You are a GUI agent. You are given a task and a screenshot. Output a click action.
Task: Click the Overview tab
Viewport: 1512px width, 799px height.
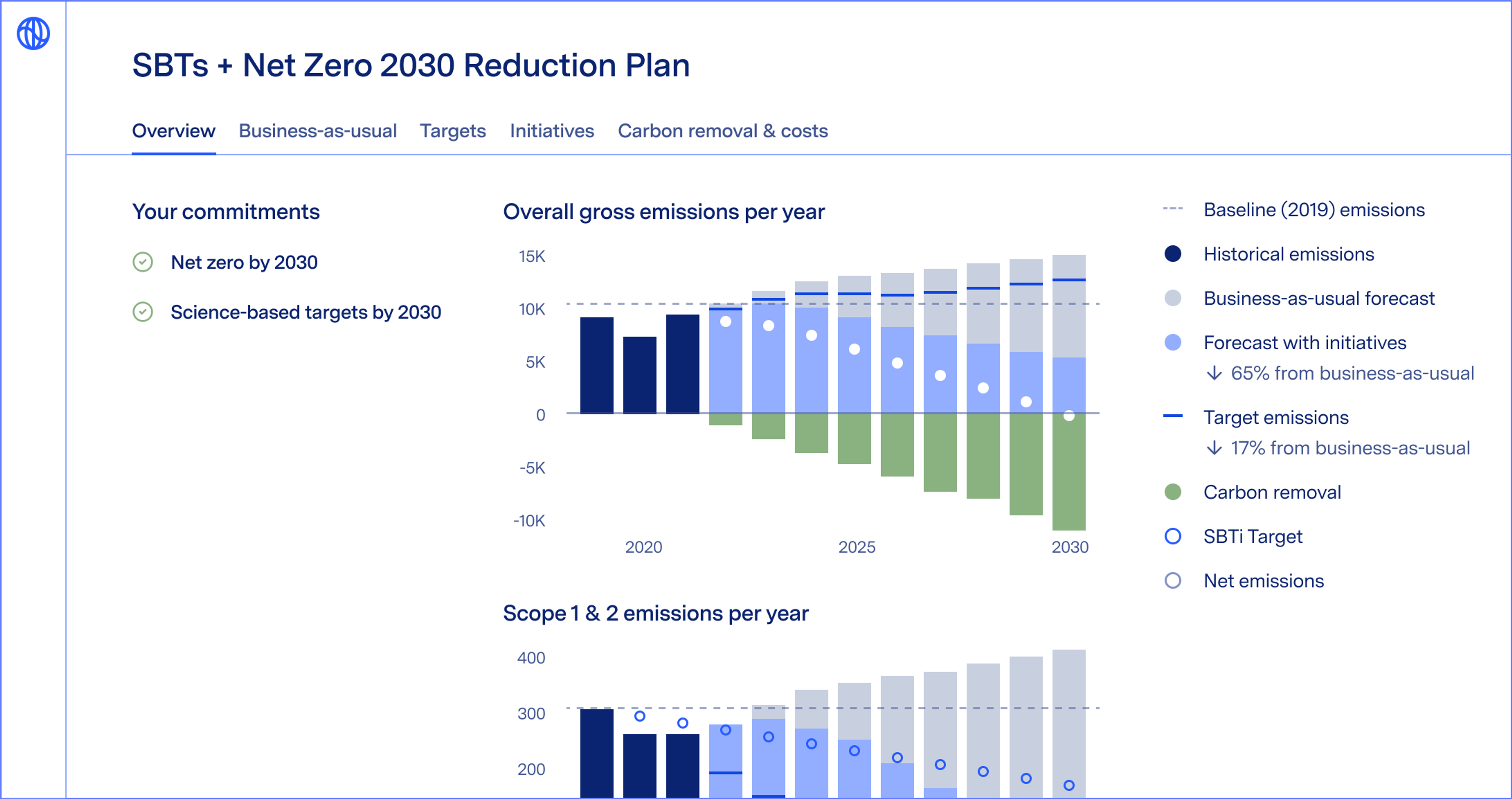(174, 131)
